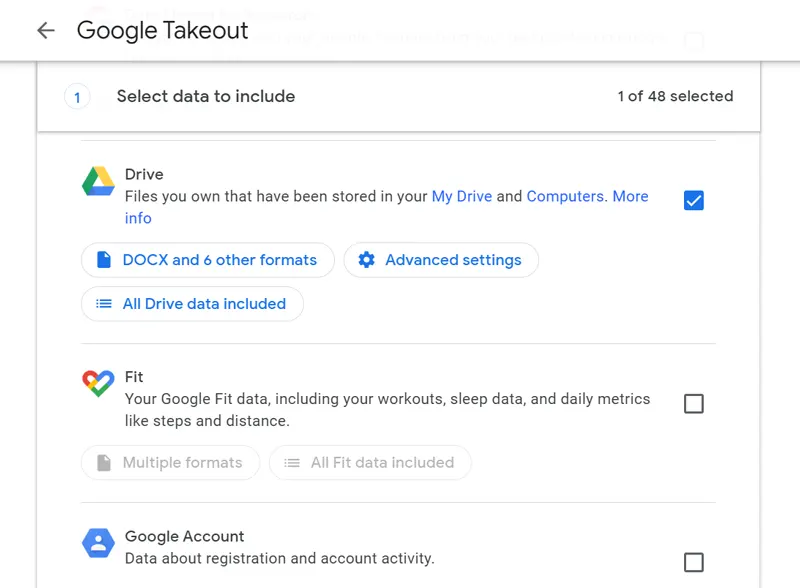The width and height of the screenshot is (800, 588).
Task: Click the 1 of 48 selected text
Action: click(675, 96)
